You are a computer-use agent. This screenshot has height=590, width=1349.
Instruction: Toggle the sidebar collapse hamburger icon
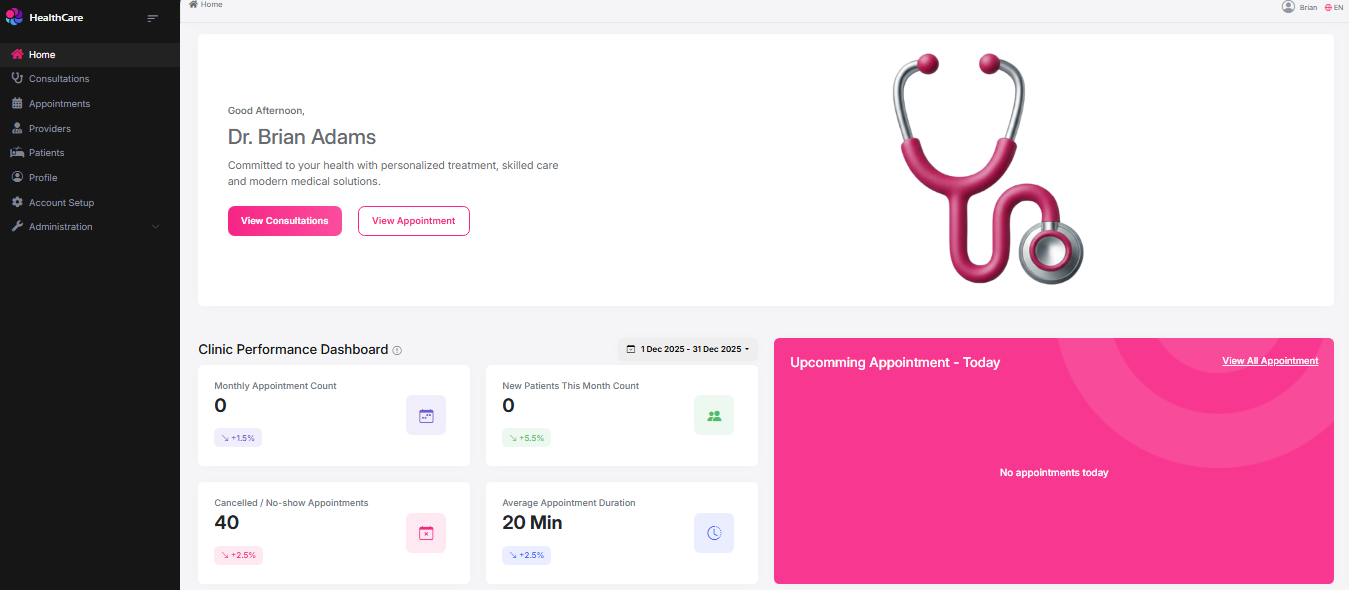tap(153, 18)
